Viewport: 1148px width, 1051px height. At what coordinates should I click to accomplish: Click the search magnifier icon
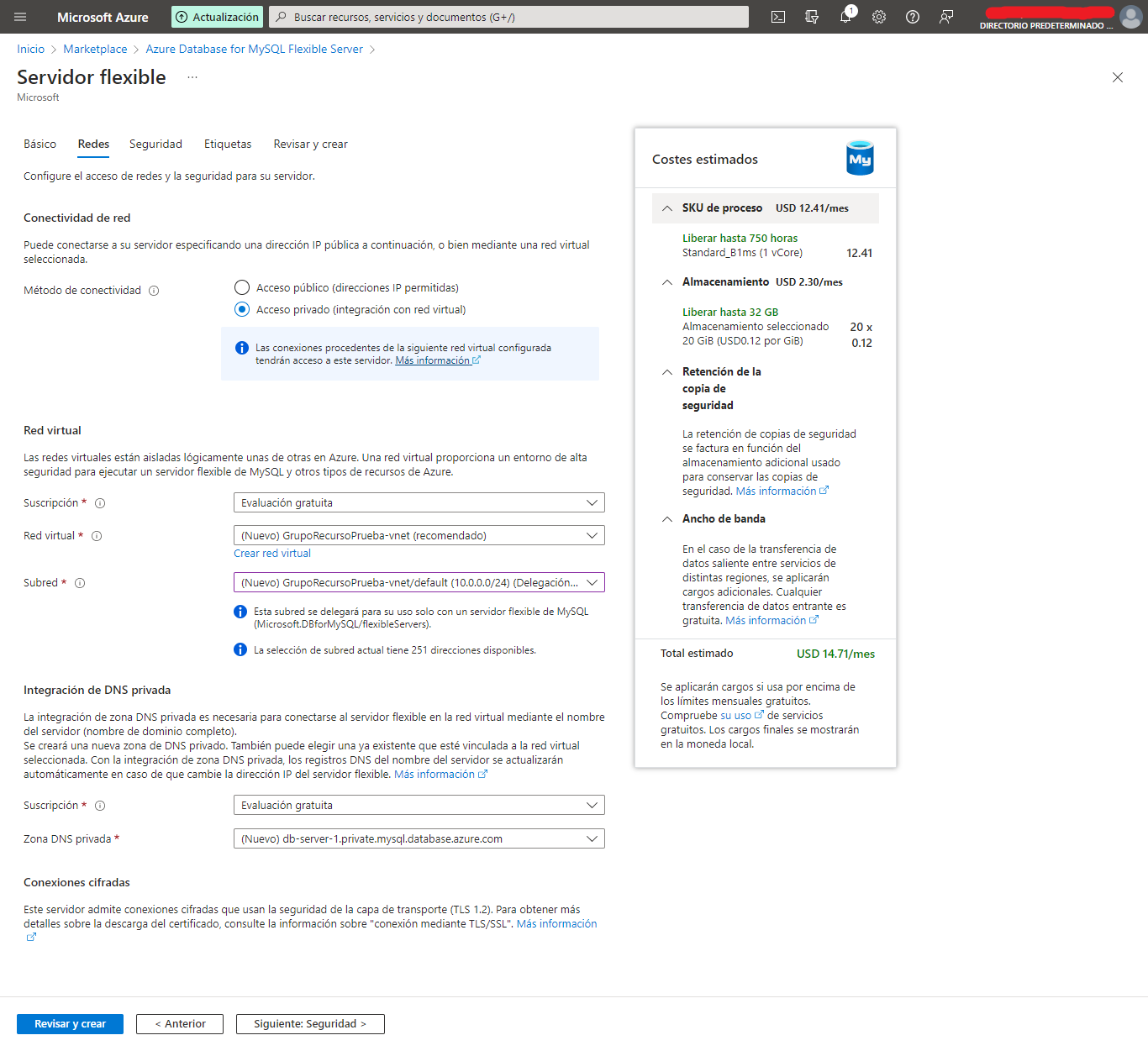pyautogui.click(x=282, y=17)
